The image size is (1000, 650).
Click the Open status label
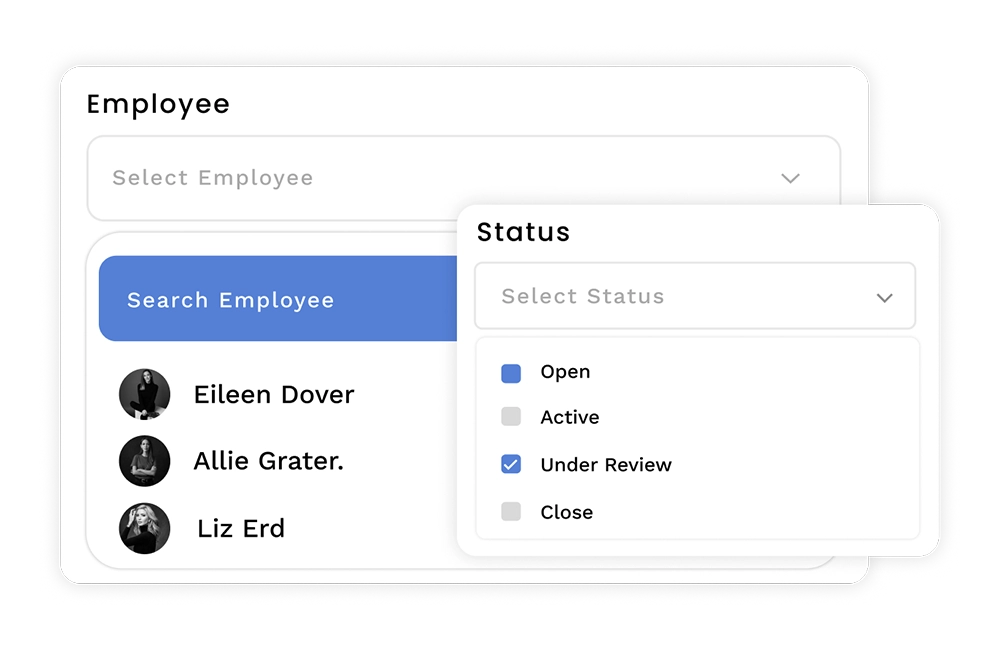565,372
